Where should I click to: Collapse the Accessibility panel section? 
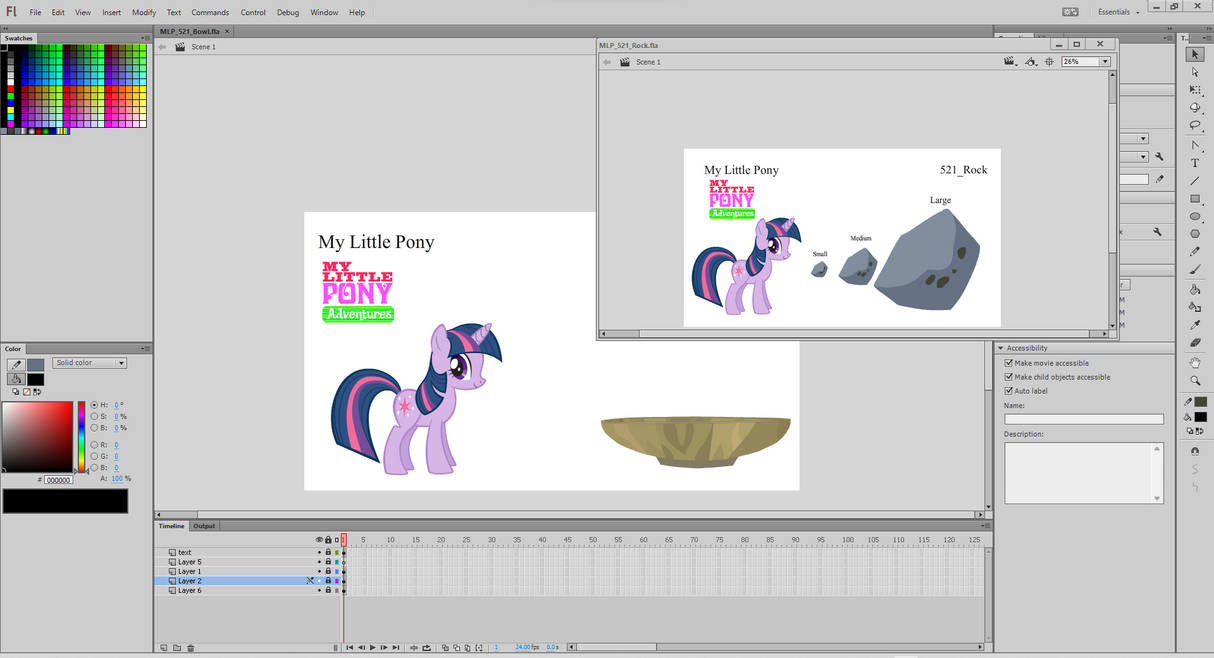(1001, 348)
